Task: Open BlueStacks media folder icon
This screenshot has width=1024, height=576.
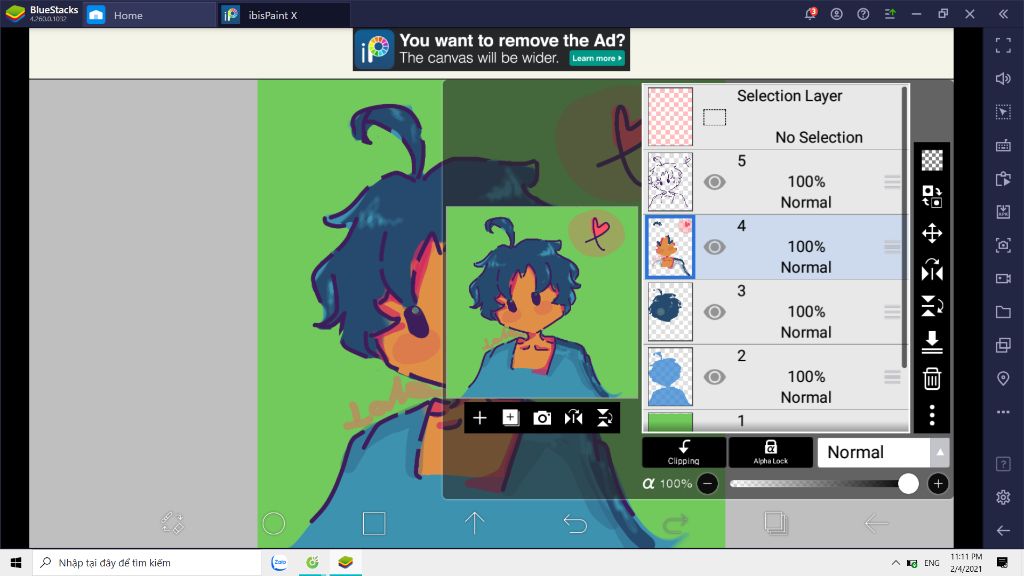Action: click(1003, 312)
